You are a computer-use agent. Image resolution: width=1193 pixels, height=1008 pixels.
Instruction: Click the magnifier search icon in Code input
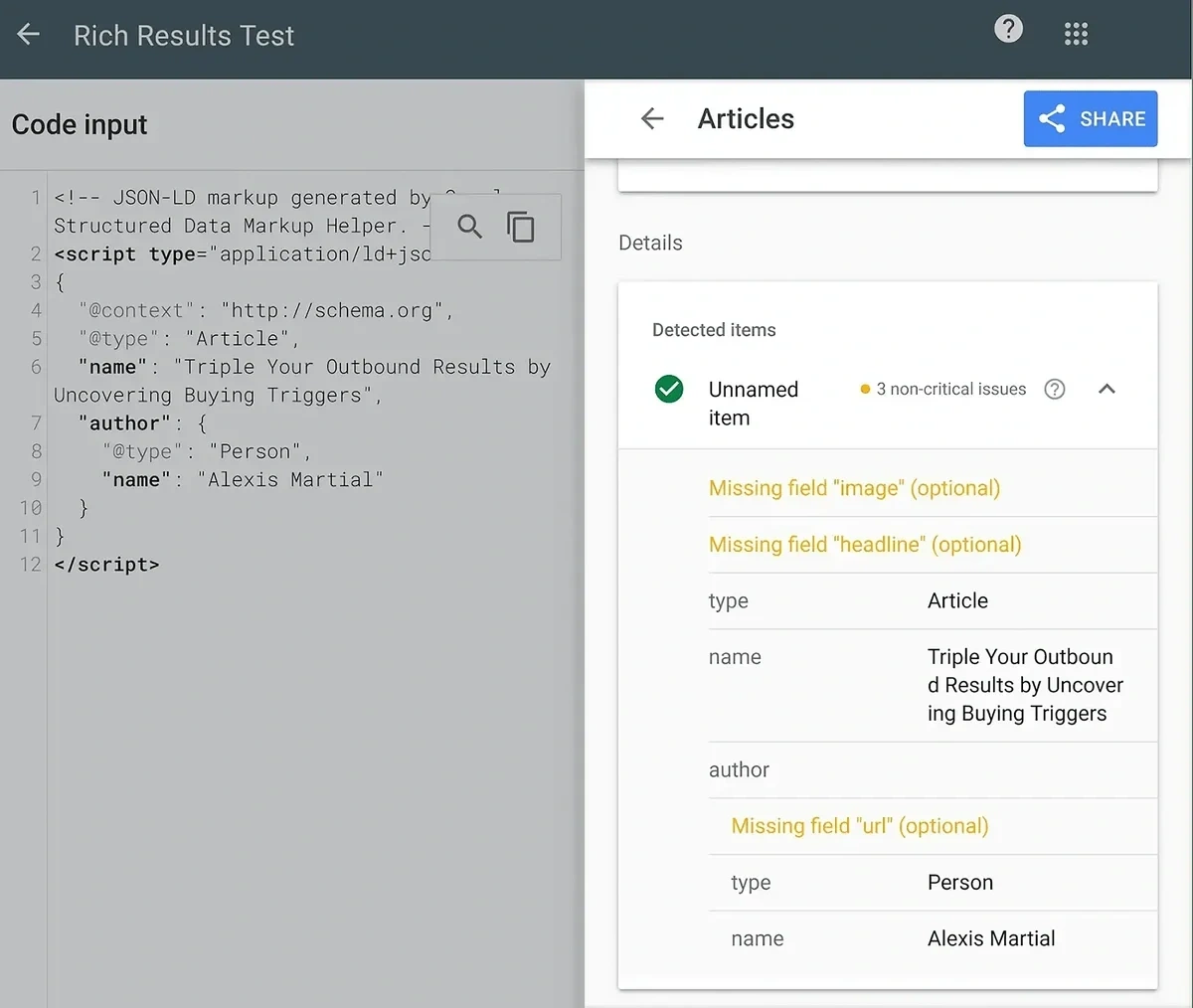(469, 227)
